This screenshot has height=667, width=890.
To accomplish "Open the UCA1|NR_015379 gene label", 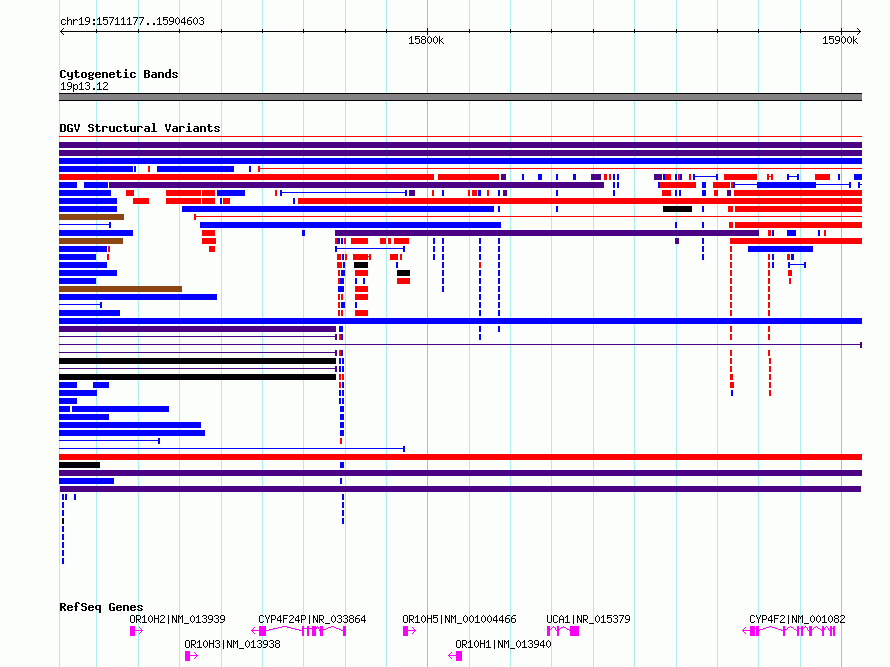I will [x=588, y=619].
